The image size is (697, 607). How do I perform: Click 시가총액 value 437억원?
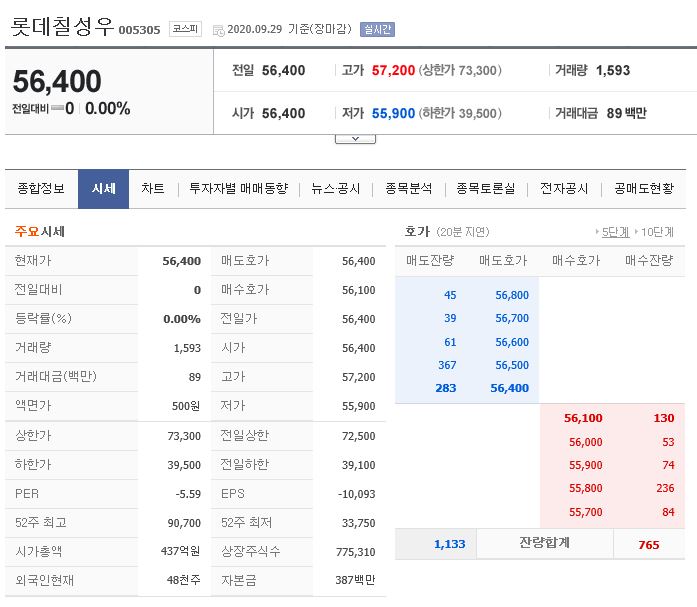tap(180, 551)
